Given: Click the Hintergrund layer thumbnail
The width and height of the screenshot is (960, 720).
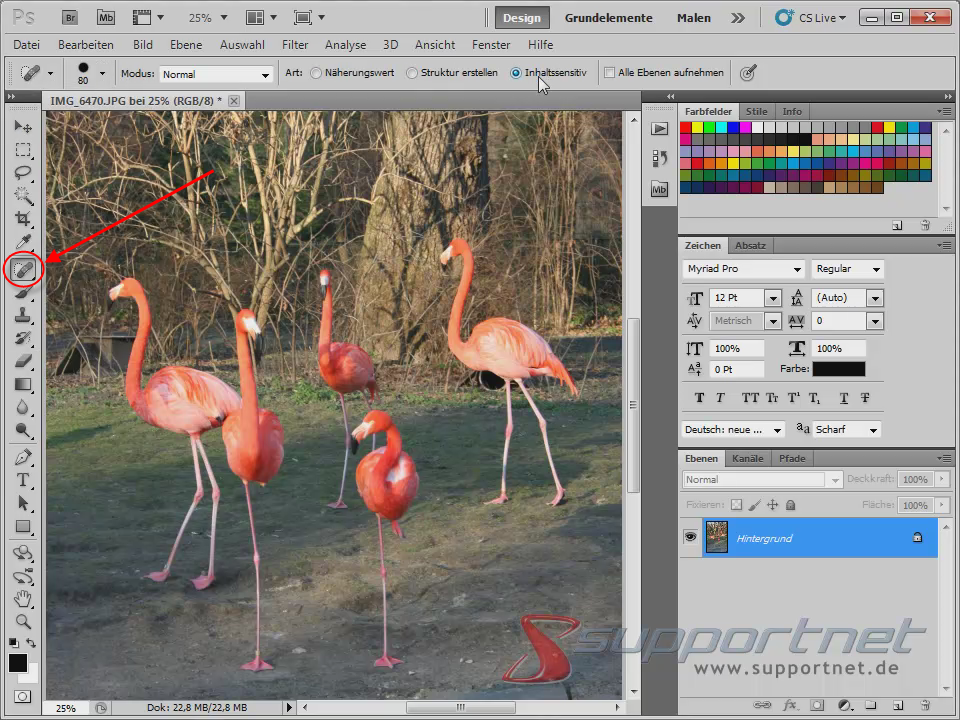Looking at the screenshot, I should coord(717,537).
